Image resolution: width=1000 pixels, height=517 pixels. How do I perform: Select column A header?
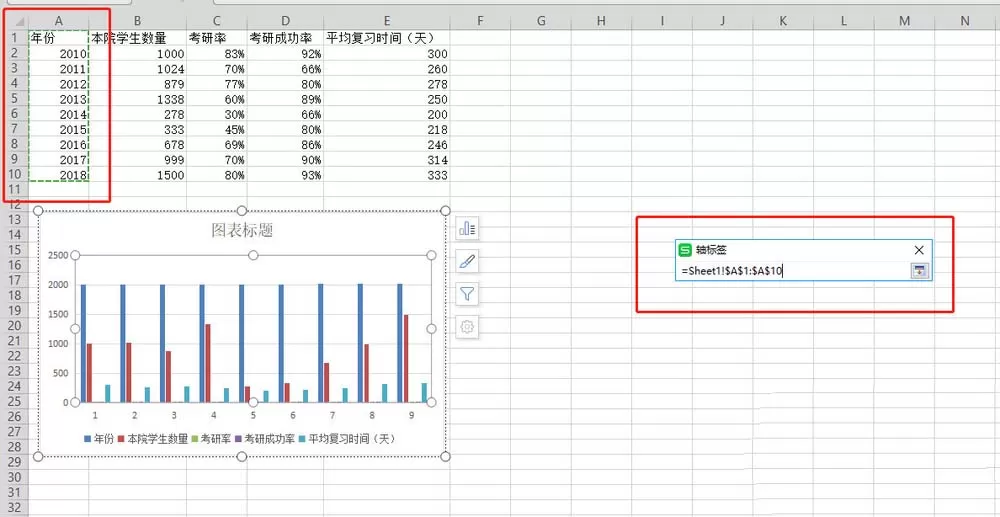click(58, 22)
